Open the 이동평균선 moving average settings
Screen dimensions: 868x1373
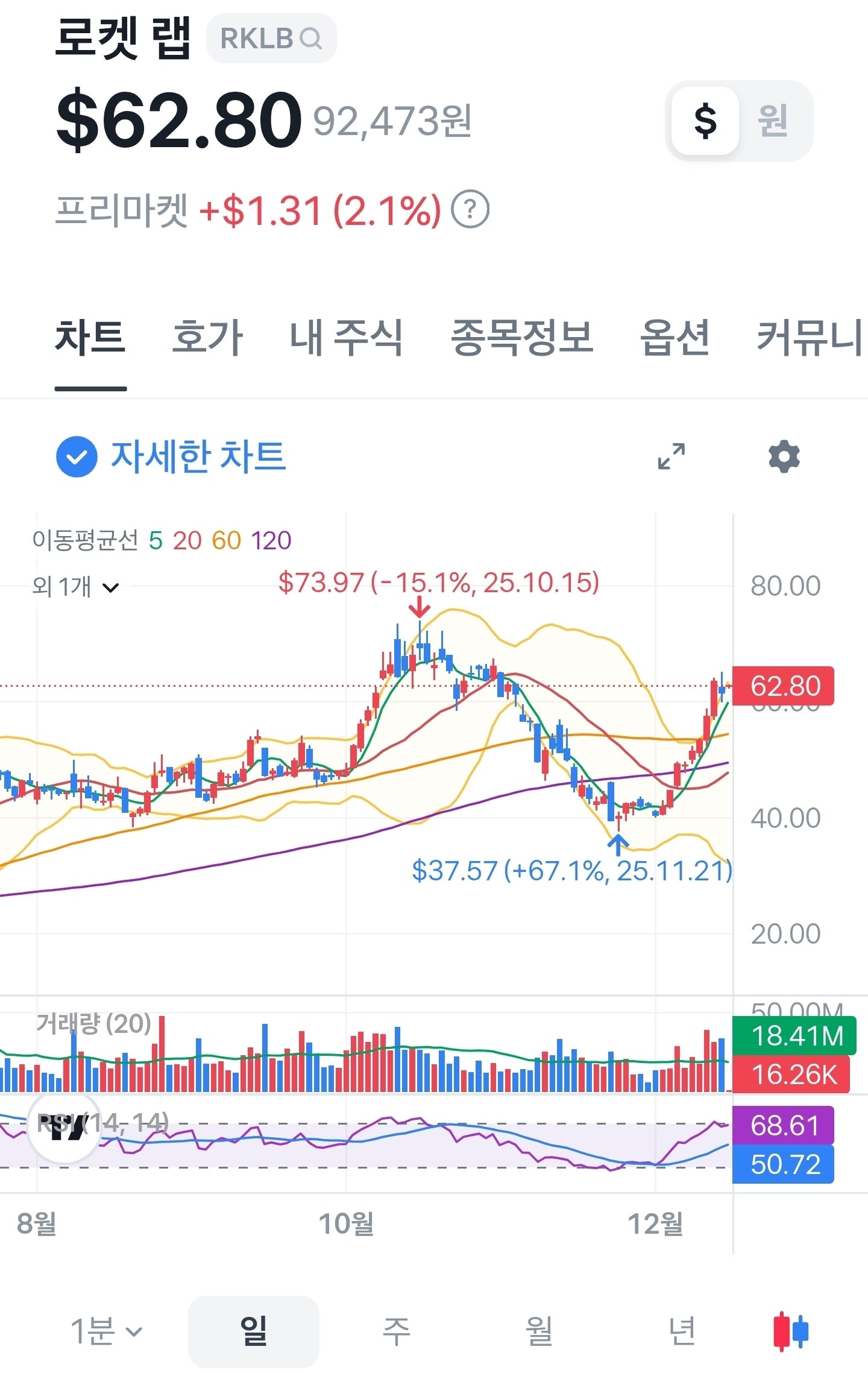coord(162,540)
